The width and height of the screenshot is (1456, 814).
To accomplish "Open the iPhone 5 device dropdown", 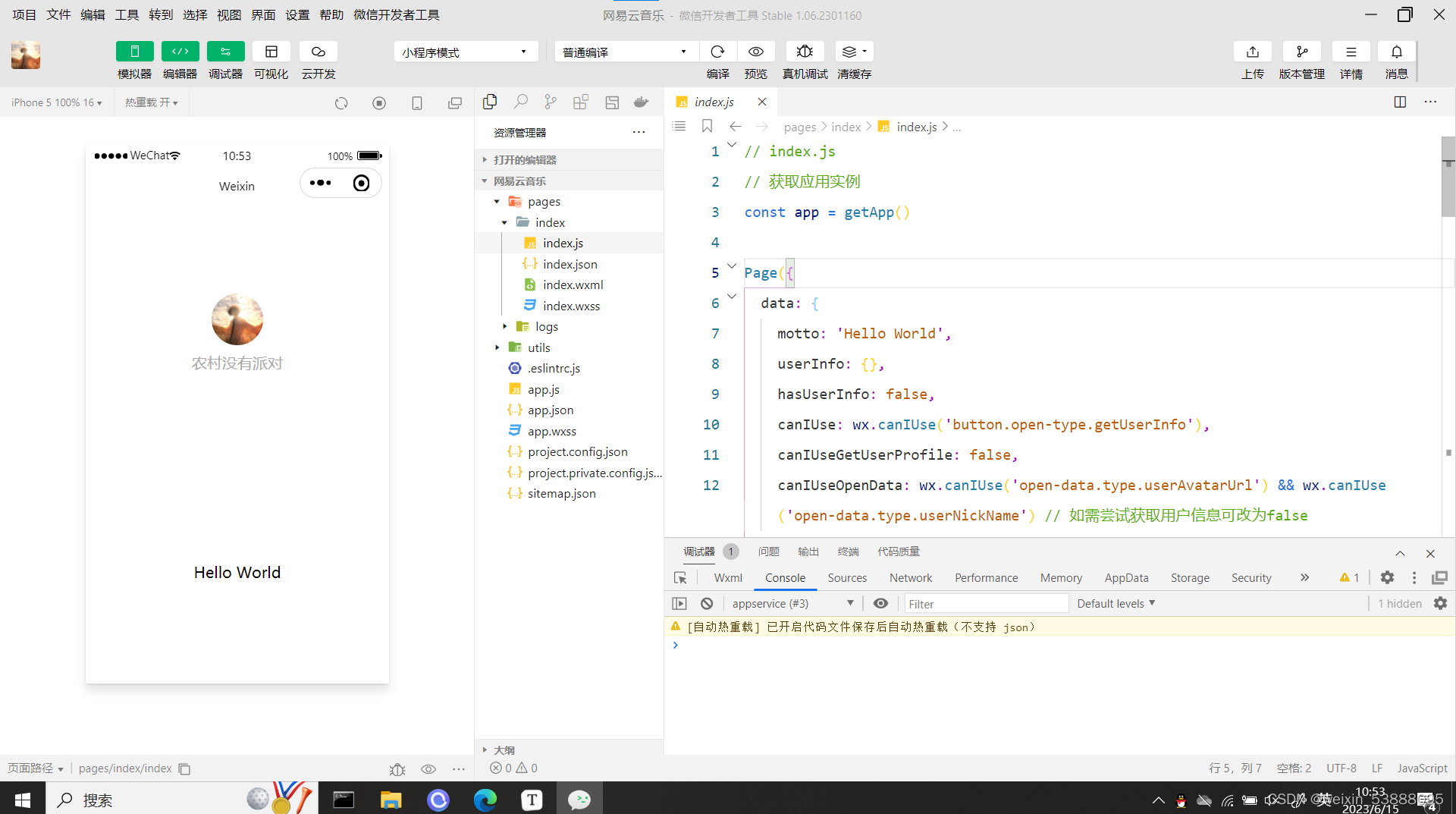I will [x=56, y=102].
